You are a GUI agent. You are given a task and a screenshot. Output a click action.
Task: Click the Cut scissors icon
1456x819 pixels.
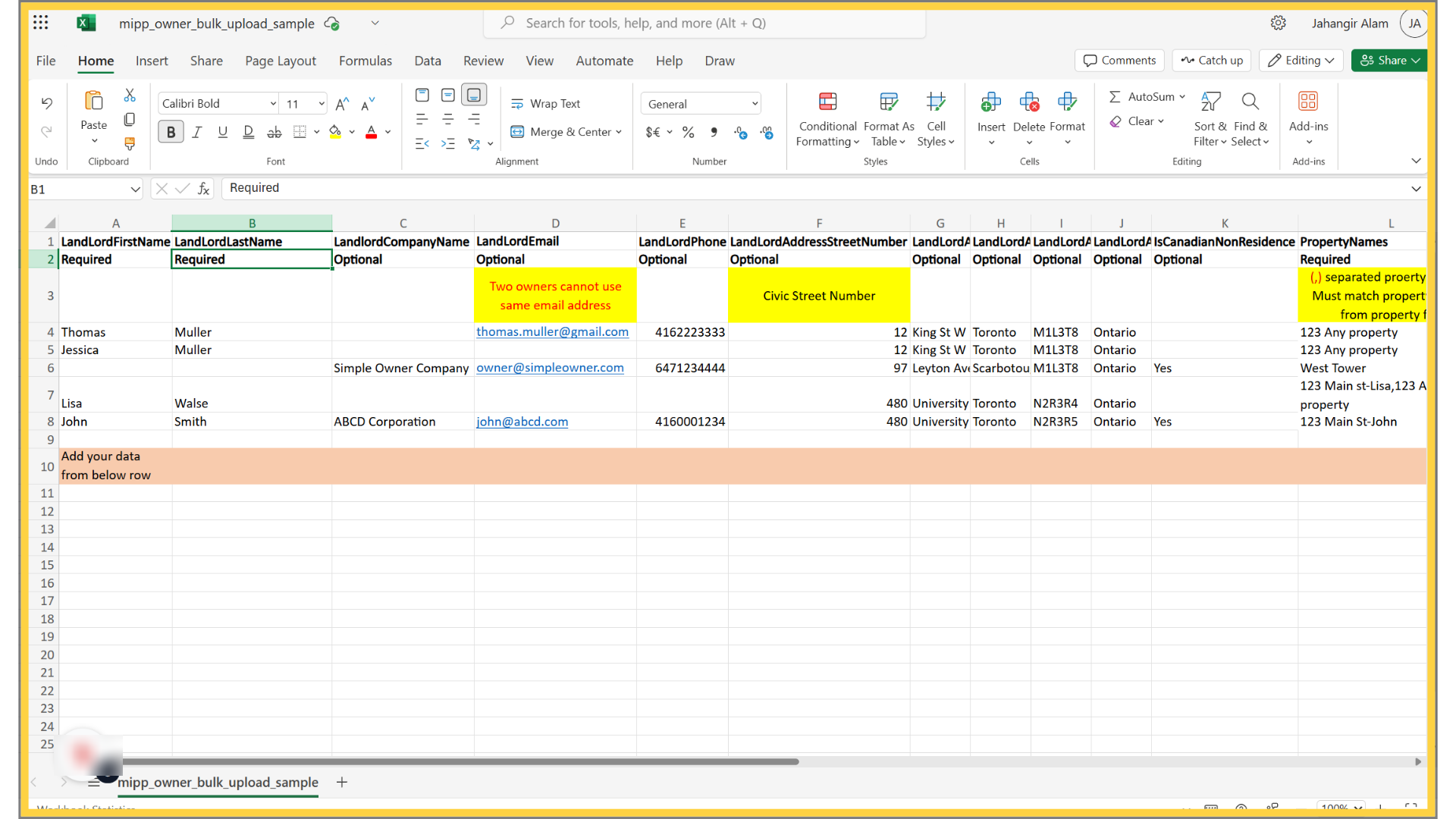[x=130, y=96]
